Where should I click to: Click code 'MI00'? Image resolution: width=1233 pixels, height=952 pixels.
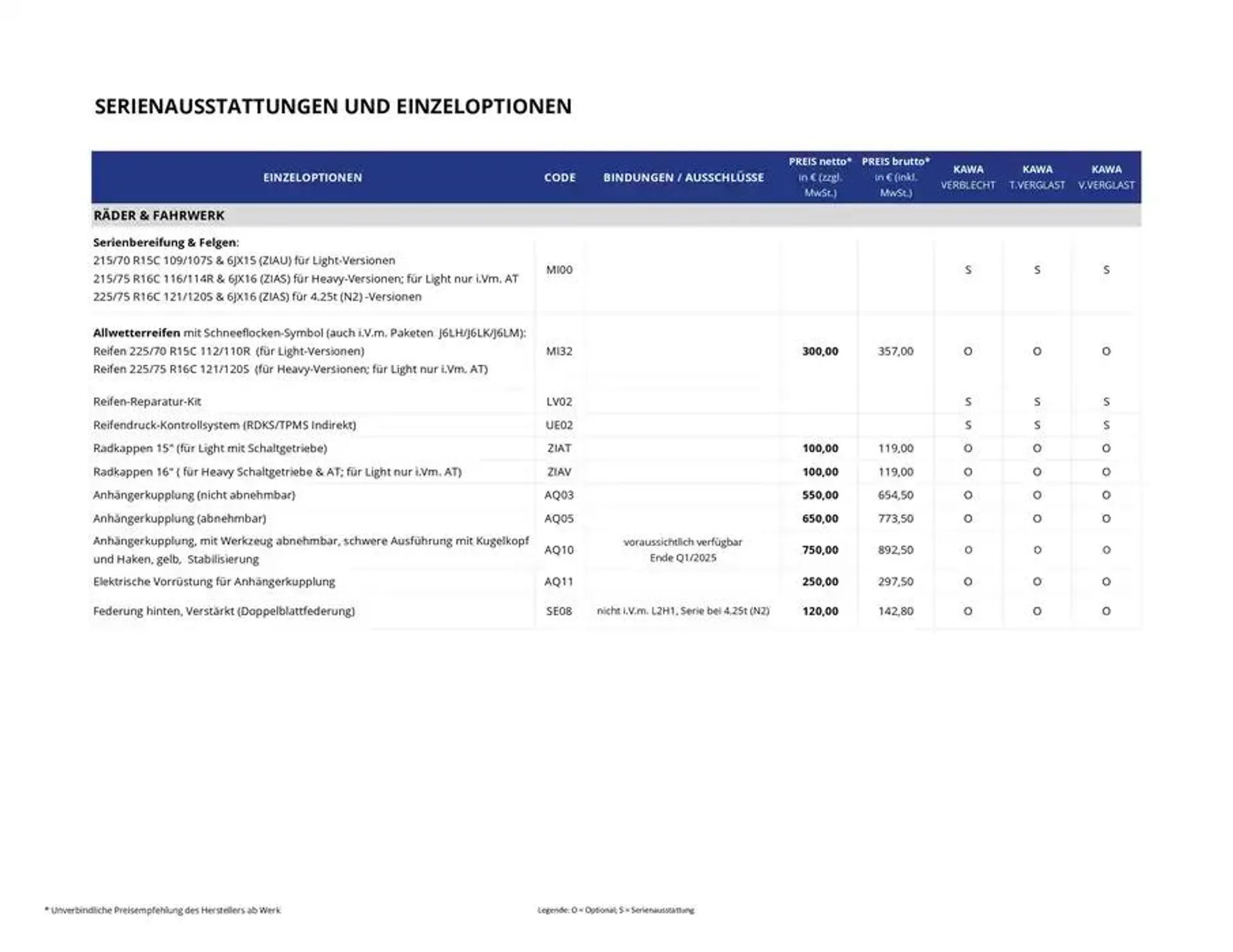[559, 270]
